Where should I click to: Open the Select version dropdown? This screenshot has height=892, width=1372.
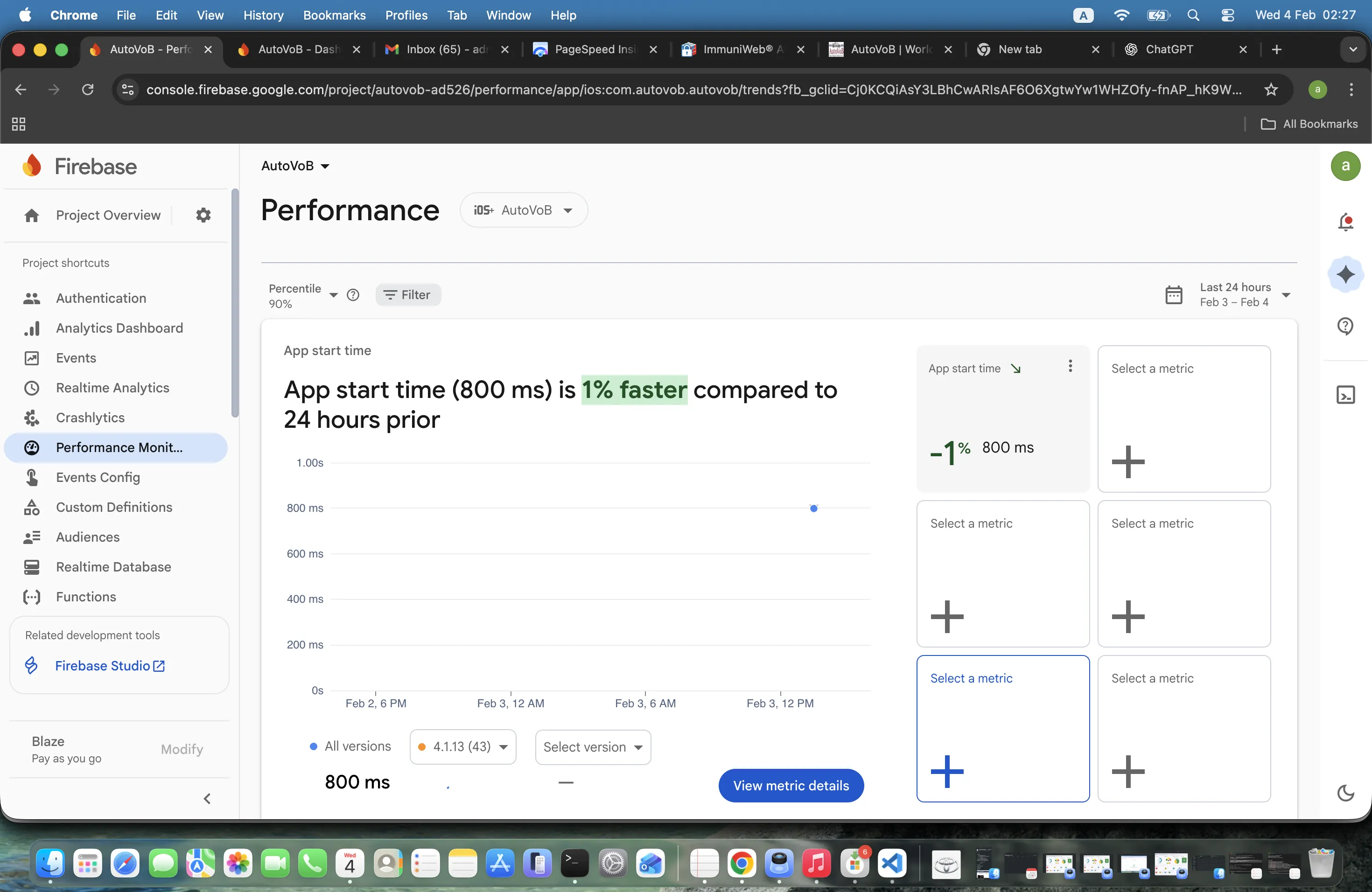click(593, 747)
